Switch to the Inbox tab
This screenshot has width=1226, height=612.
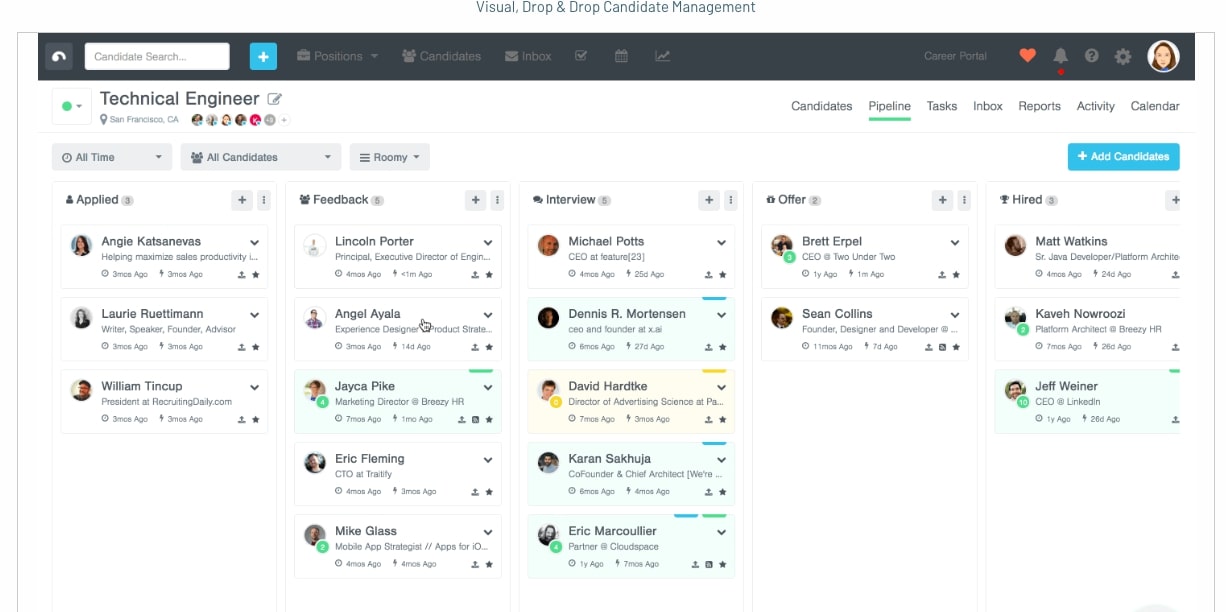coord(988,106)
